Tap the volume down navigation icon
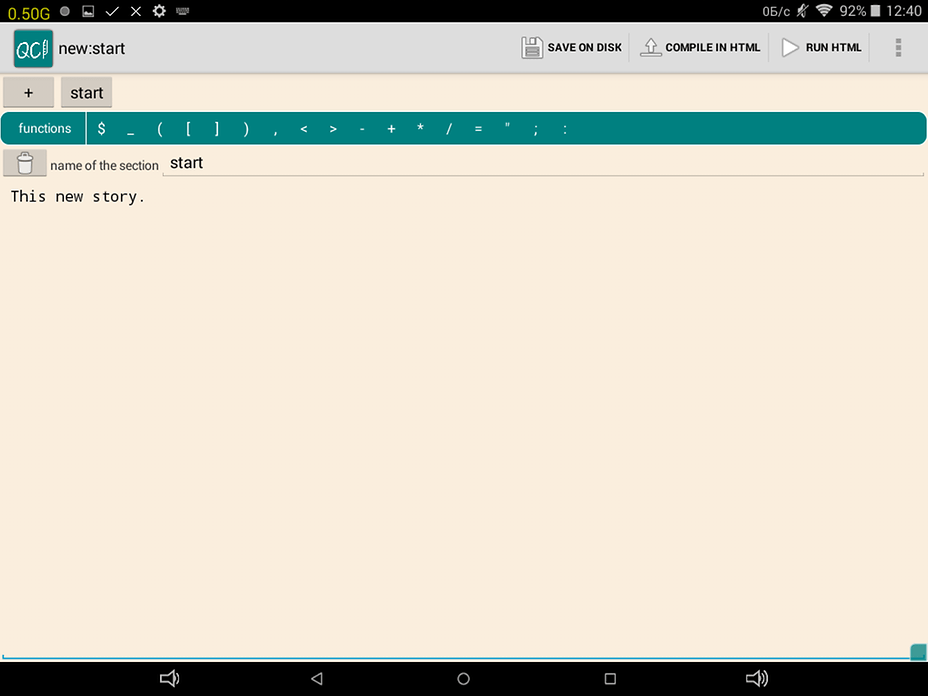Screen dimensions: 928x696 (169, 678)
